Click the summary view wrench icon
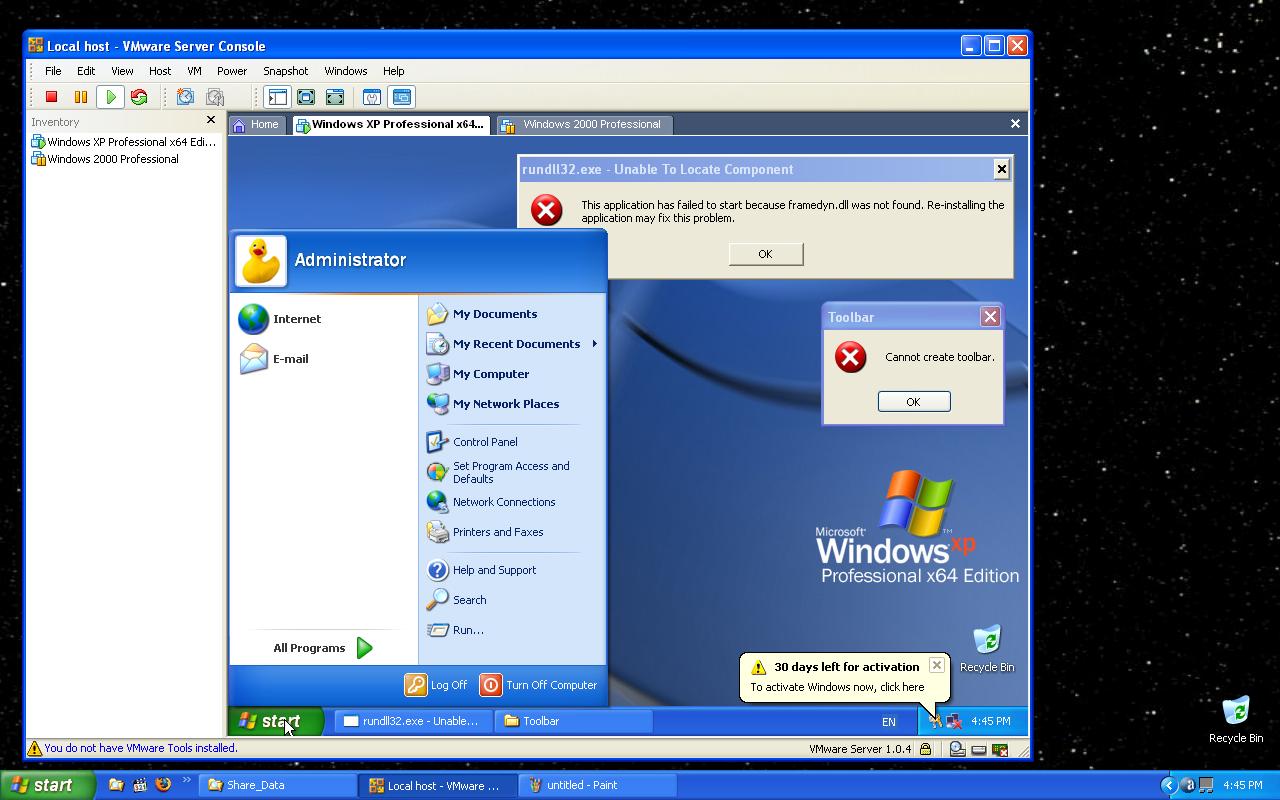1280x800 pixels. coord(372,97)
